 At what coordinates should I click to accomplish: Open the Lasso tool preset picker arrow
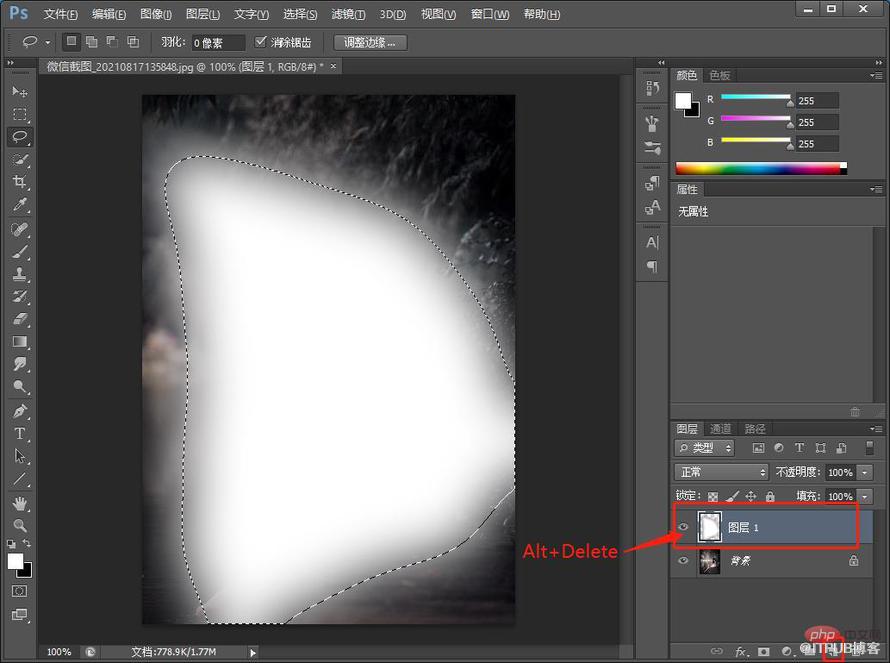coord(48,43)
